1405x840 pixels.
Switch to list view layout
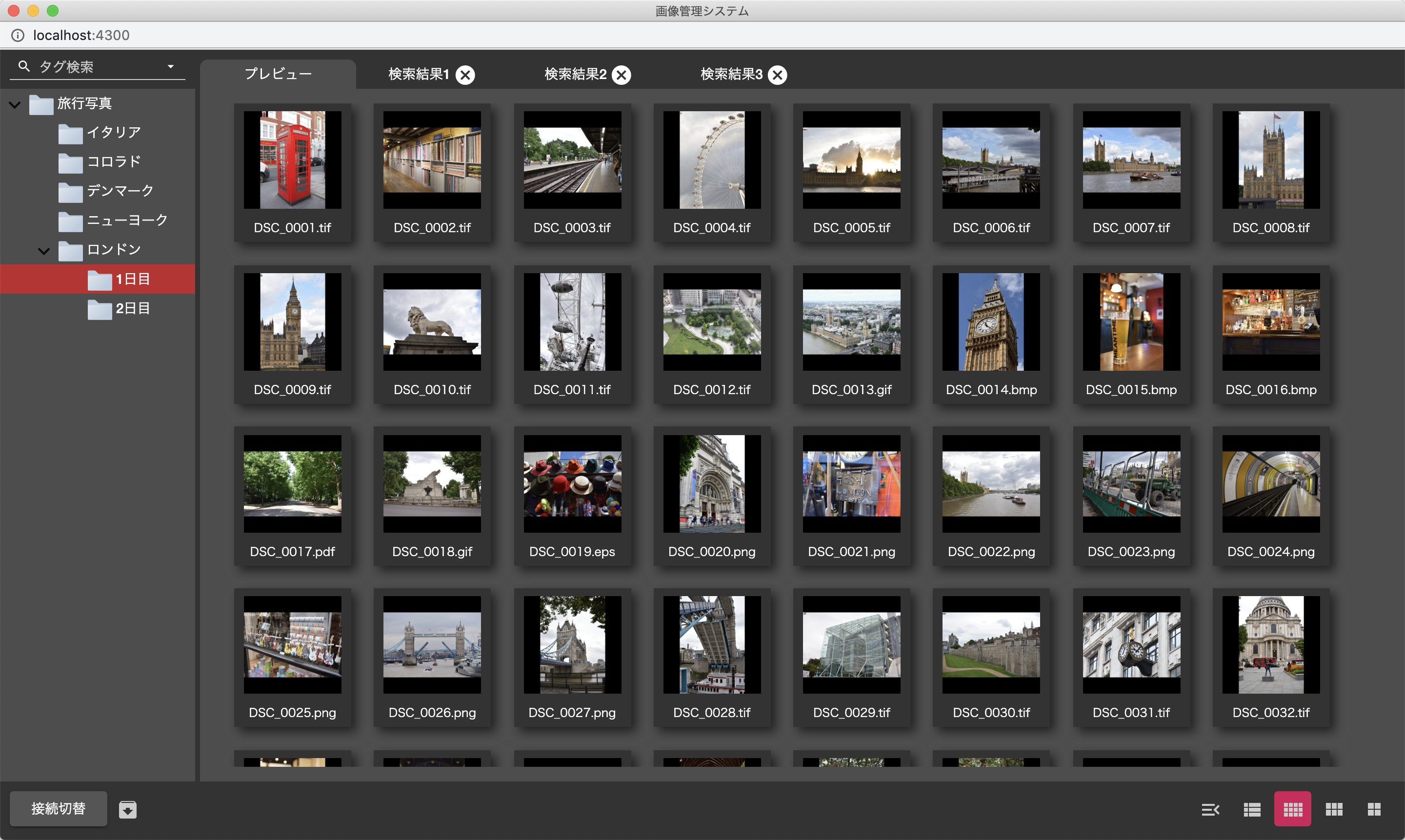click(x=1252, y=809)
